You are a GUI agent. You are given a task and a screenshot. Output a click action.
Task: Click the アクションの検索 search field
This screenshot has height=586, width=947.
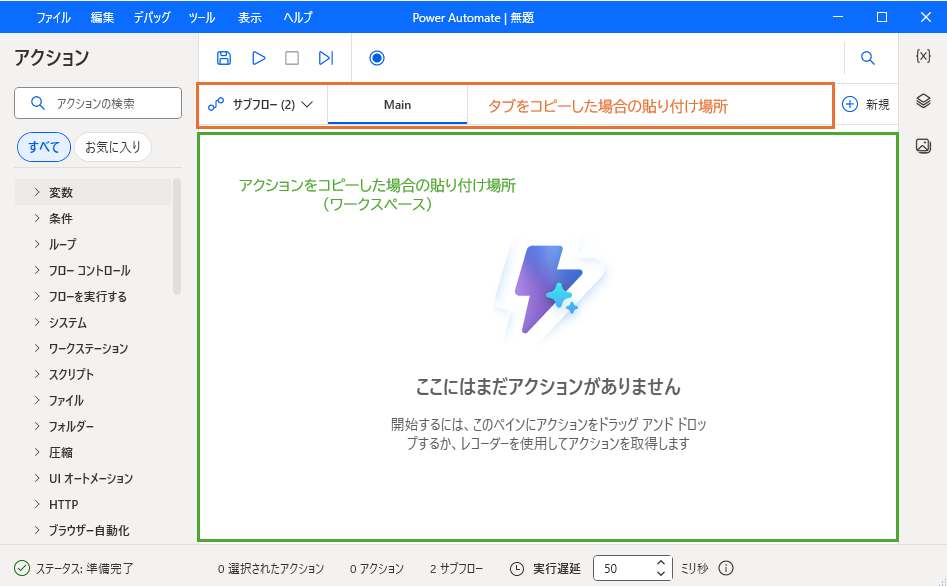(96, 103)
